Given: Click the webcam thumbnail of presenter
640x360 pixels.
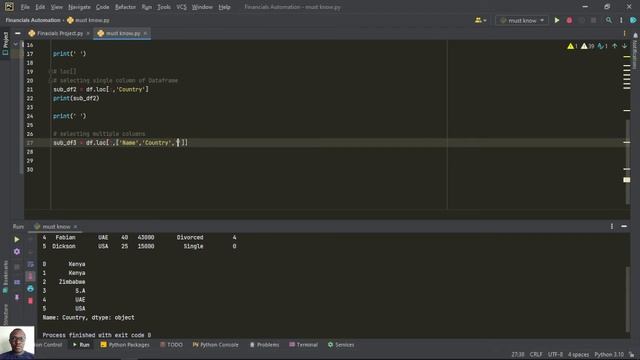Looking at the screenshot, I should 17,342.
